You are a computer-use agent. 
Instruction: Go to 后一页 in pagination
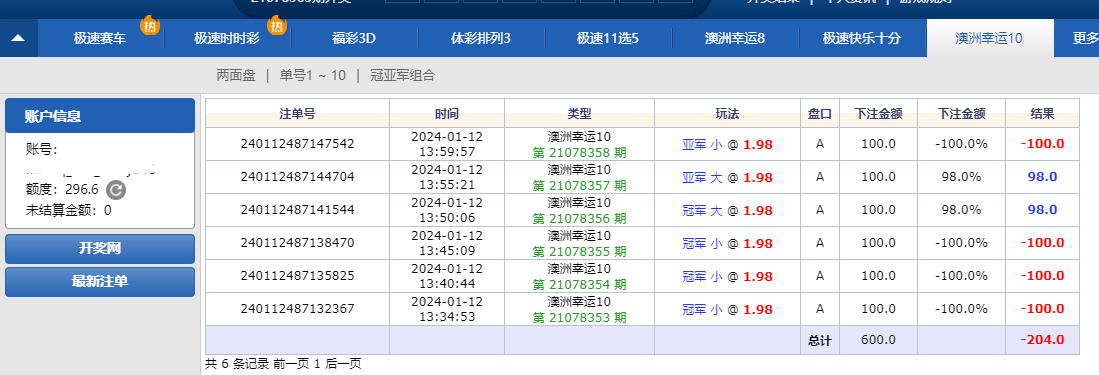tap(343, 364)
